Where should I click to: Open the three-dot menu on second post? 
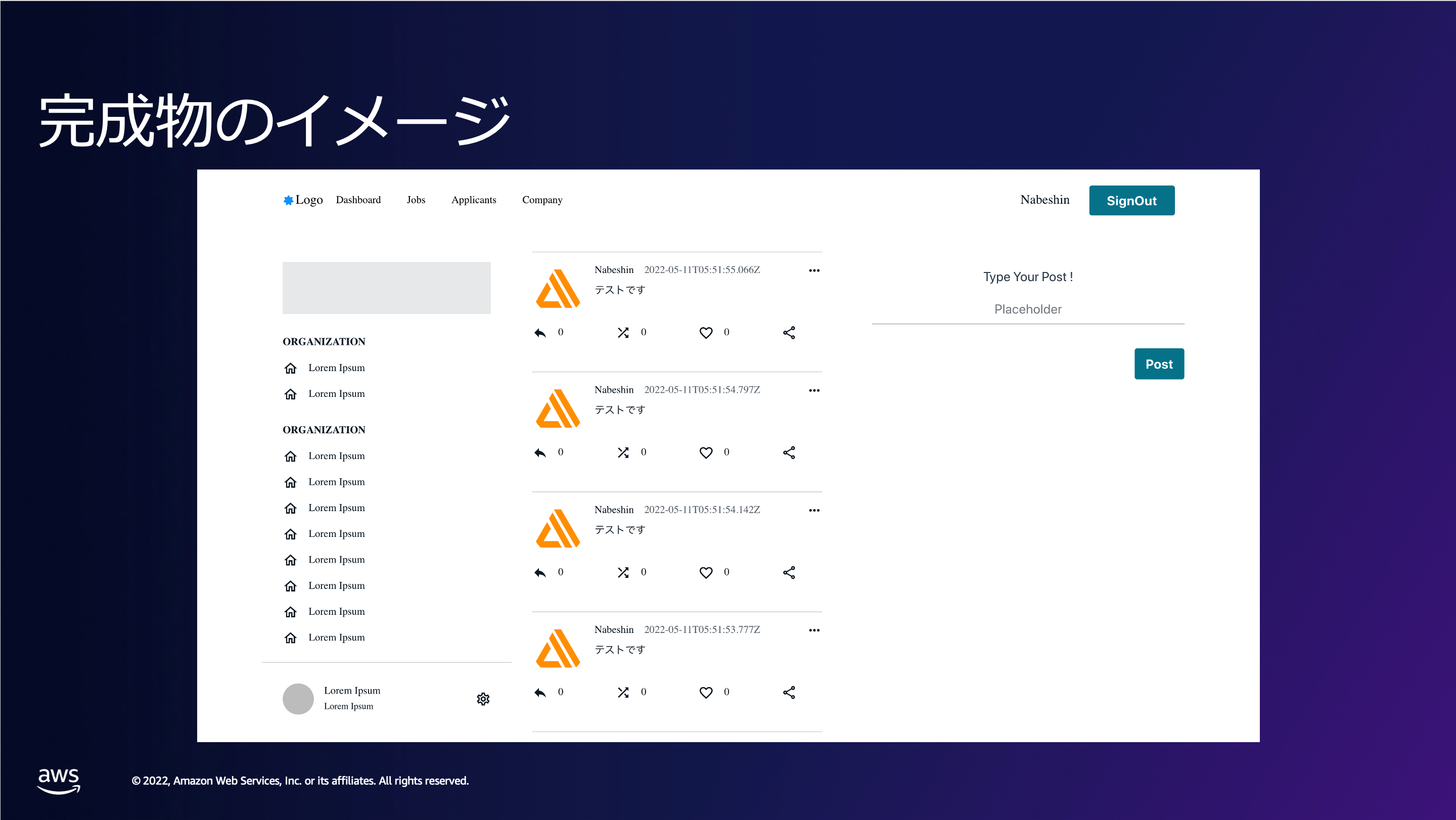click(x=814, y=390)
